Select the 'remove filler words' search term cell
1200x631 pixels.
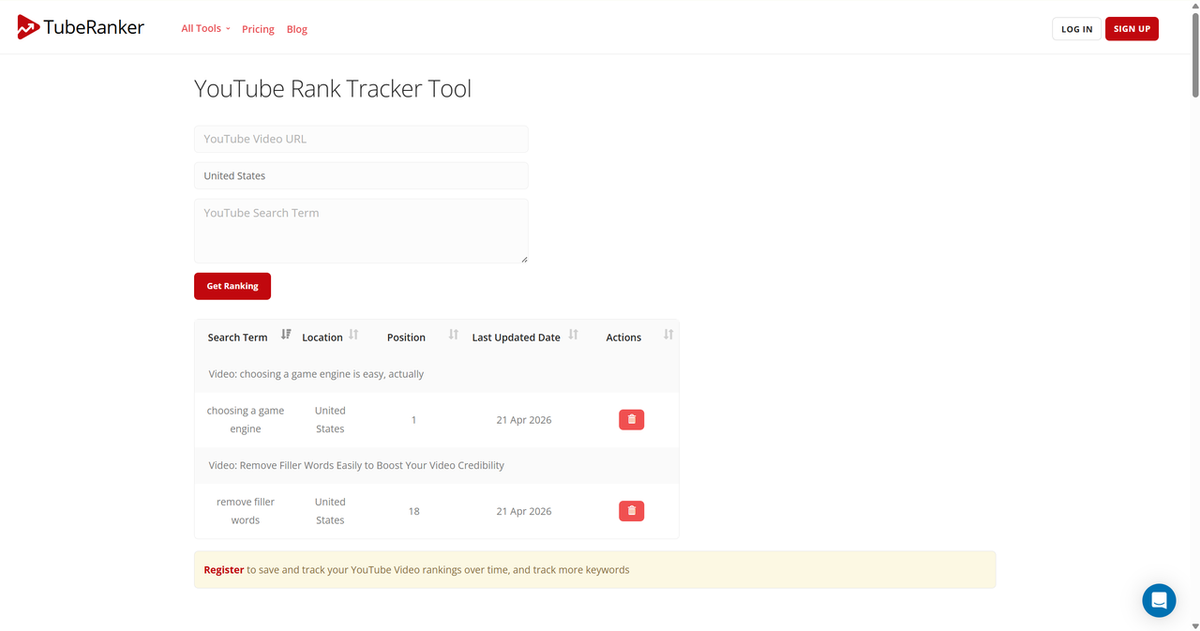245,511
